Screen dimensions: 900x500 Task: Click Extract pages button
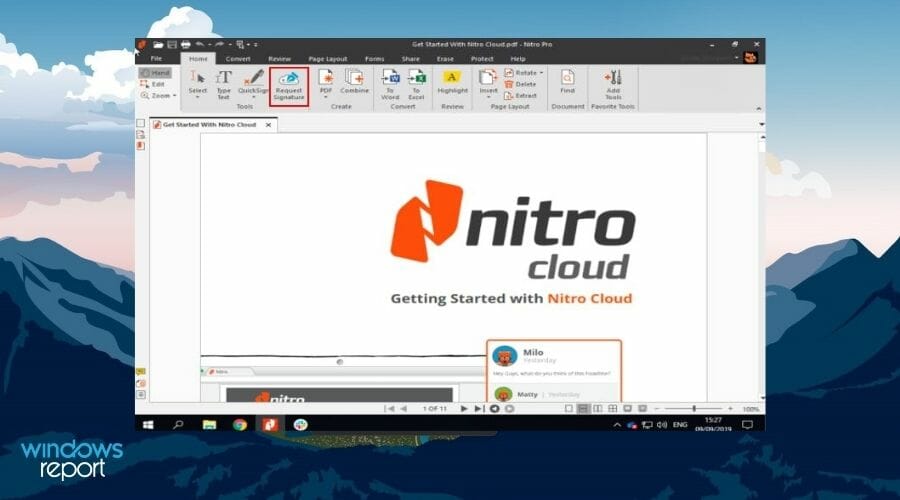coord(520,96)
